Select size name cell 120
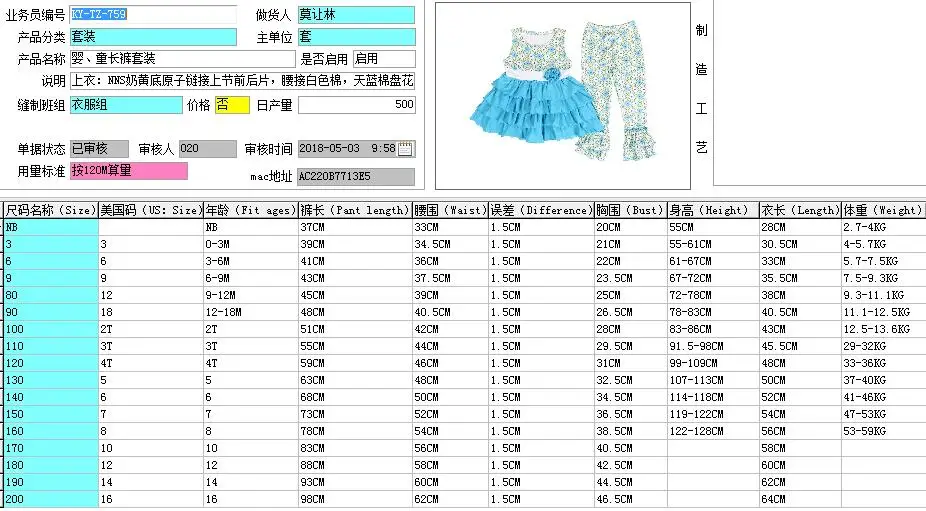Image resolution: width=926 pixels, height=511 pixels. click(x=51, y=363)
